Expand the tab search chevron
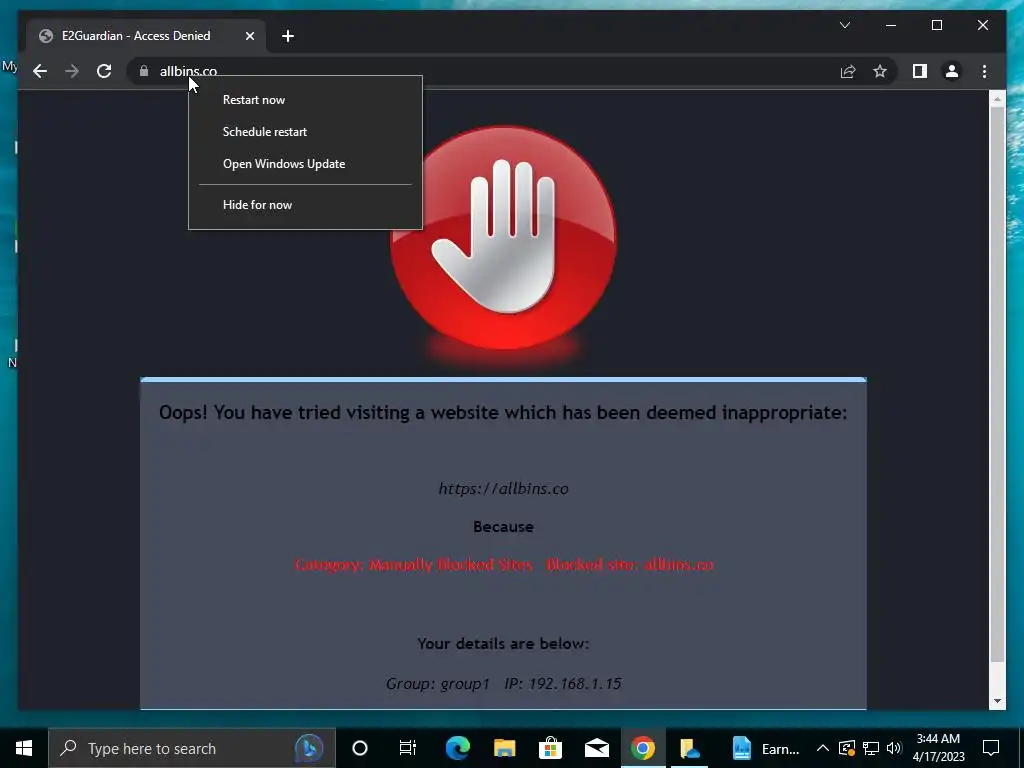This screenshot has height=768, width=1024. click(x=844, y=25)
